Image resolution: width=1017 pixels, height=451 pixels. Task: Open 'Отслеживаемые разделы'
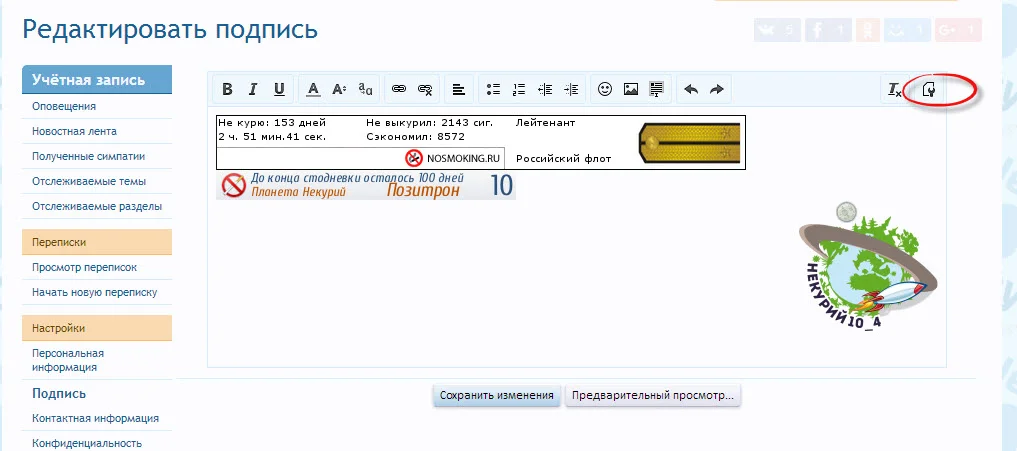pos(97,207)
